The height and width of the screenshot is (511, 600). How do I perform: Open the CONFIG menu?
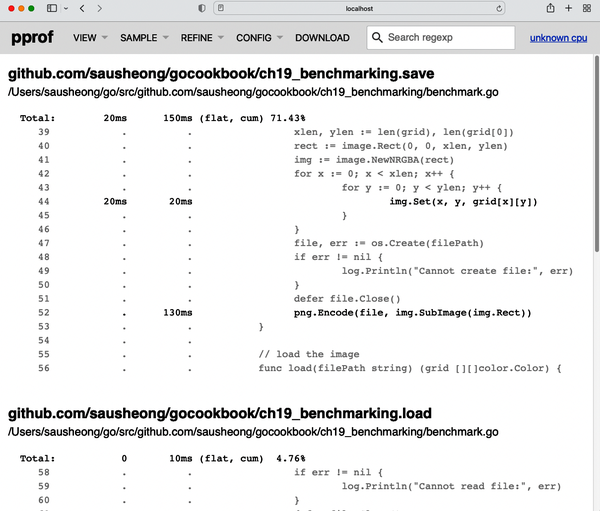click(x=254, y=38)
